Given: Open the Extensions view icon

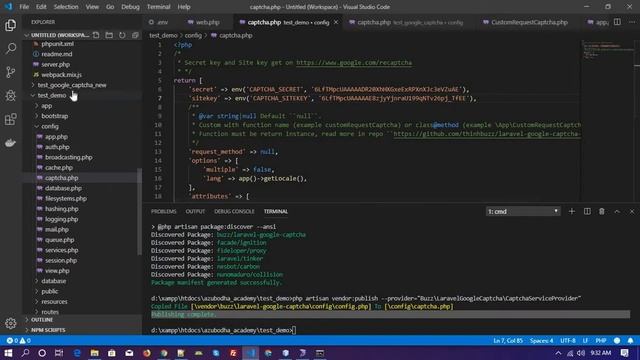Looking at the screenshot, I should click(11, 119).
